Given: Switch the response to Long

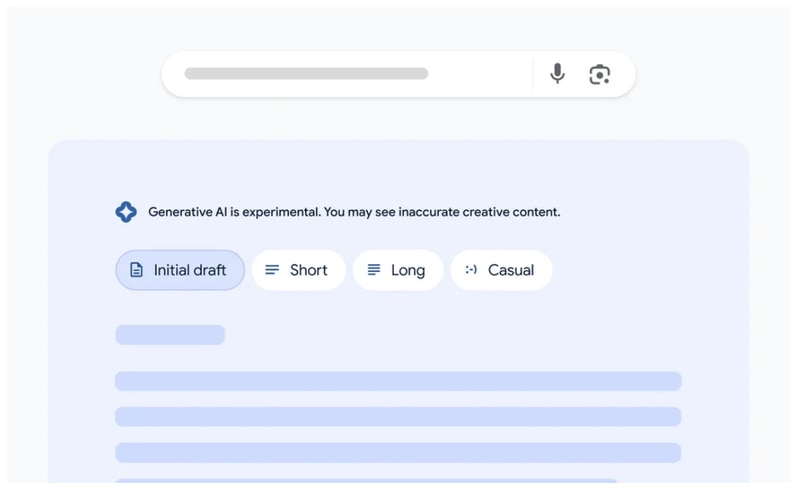Looking at the screenshot, I should pos(408,270).
